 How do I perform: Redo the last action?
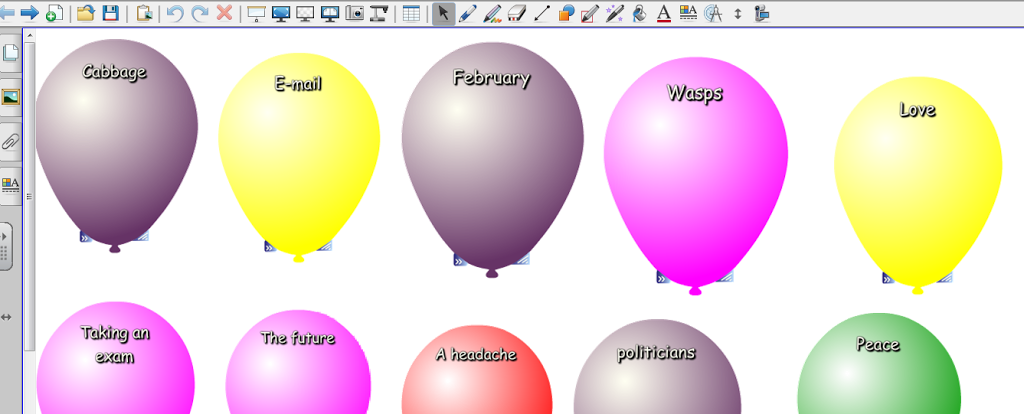coord(200,13)
